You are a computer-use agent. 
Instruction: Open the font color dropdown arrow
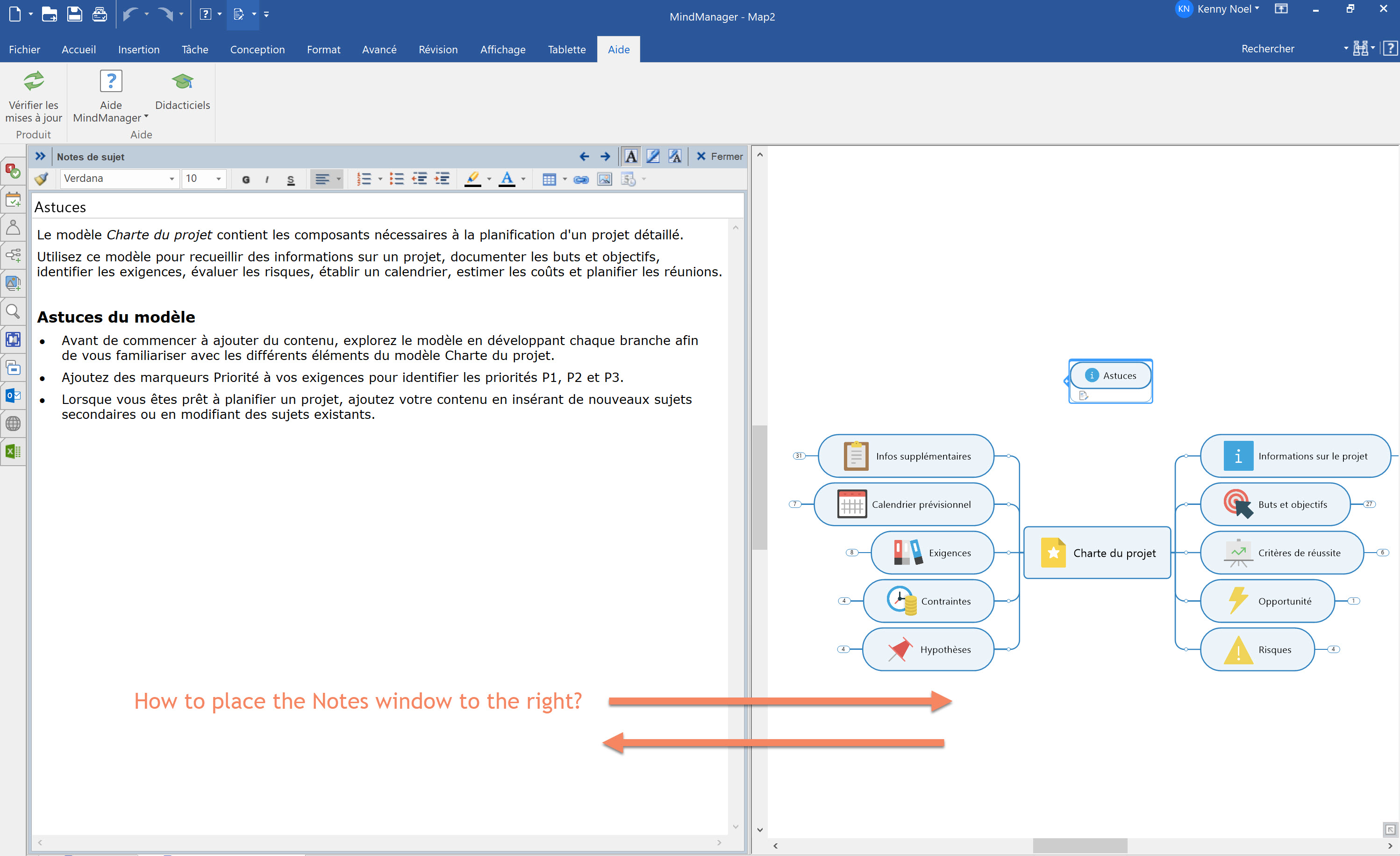[523, 179]
